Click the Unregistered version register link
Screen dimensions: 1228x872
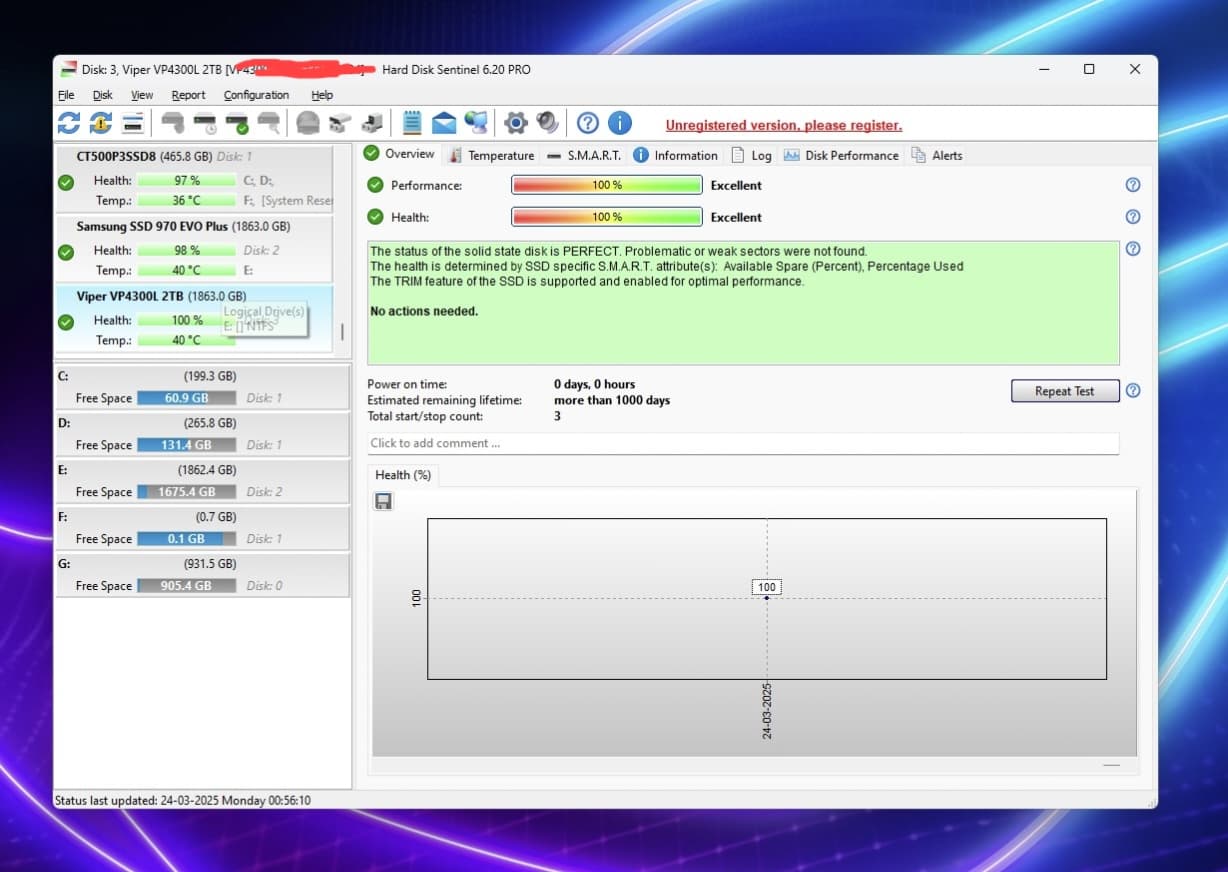(783, 125)
